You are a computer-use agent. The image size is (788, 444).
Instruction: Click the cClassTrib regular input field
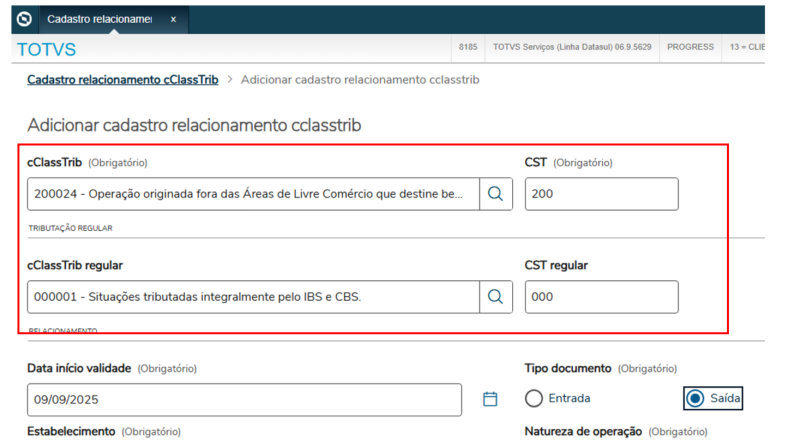click(x=252, y=297)
